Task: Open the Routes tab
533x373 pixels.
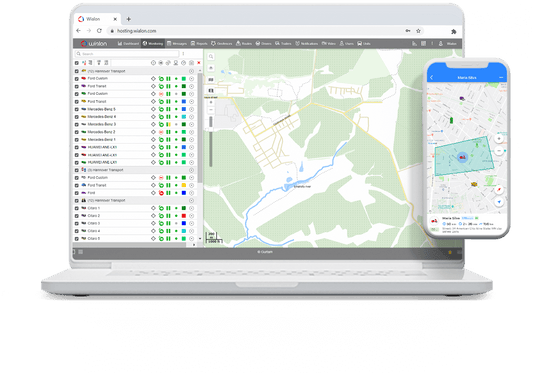Action: [x=244, y=44]
